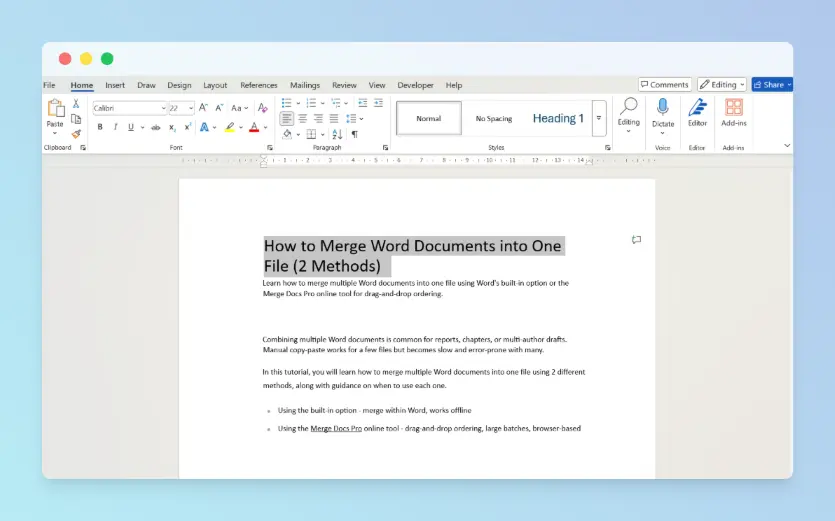This screenshot has width=835, height=521.
Task: Open the References tab
Action: tap(259, 85)
